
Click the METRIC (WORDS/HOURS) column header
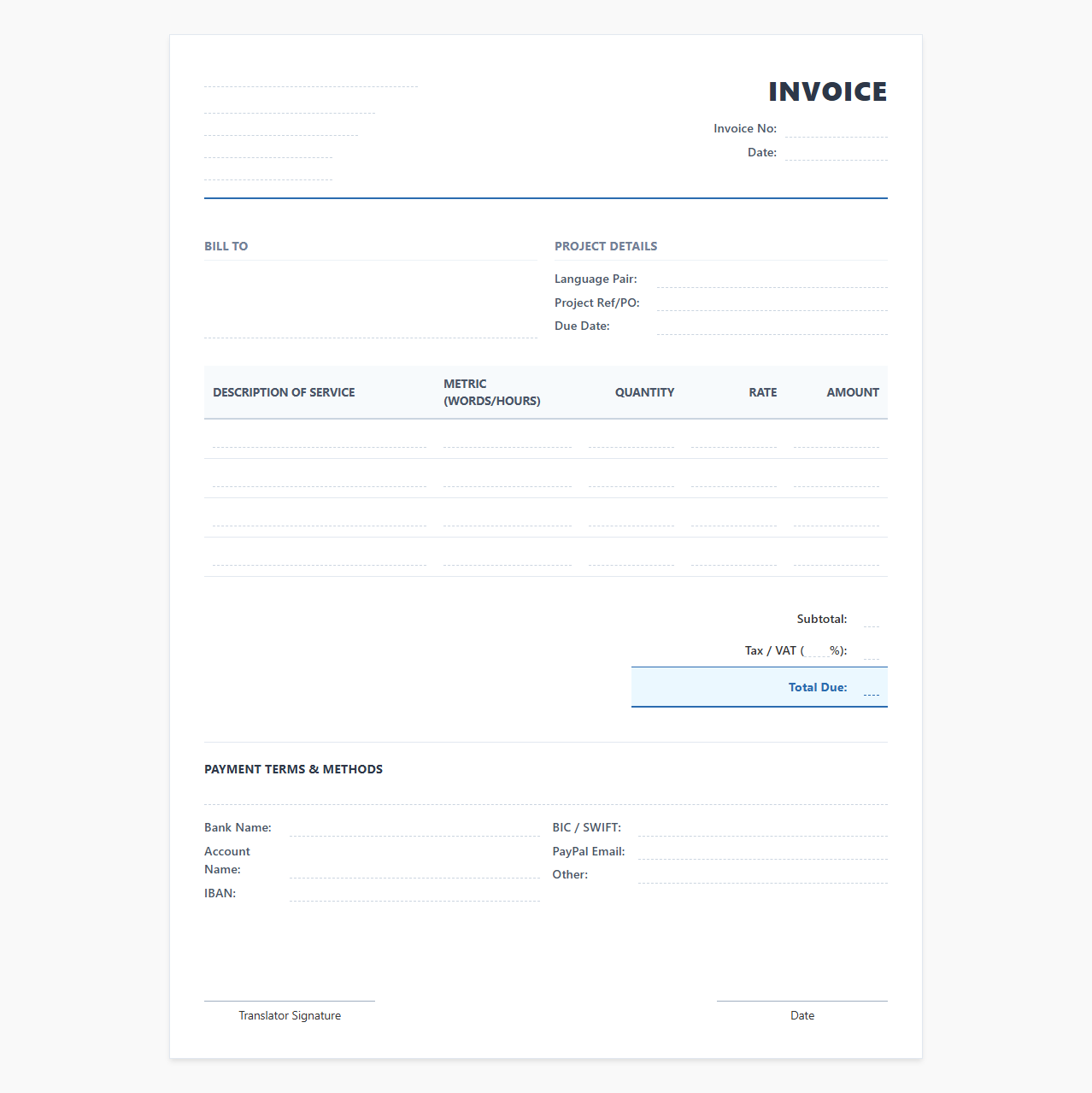point(492,392)
